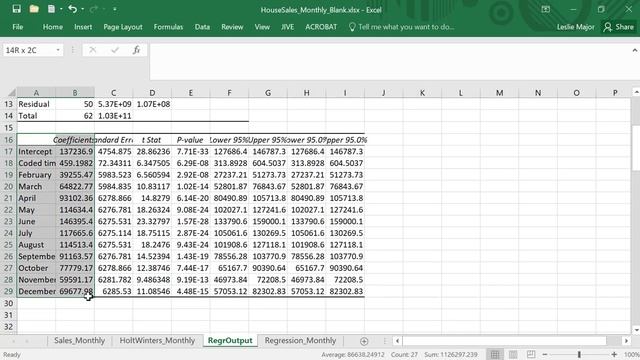The image size is (640, 360).
Task: Click the December coefficient 69677.98 cell
Action: tap(75, 291)
